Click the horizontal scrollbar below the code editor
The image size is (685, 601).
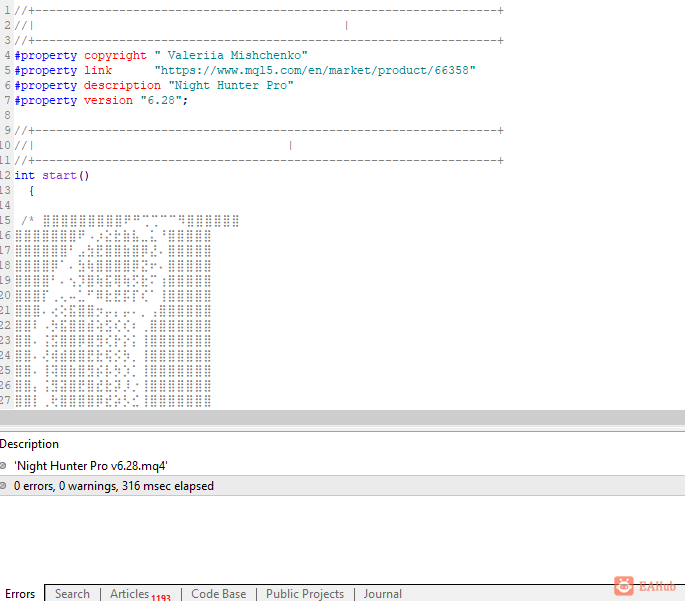point(342,418)
